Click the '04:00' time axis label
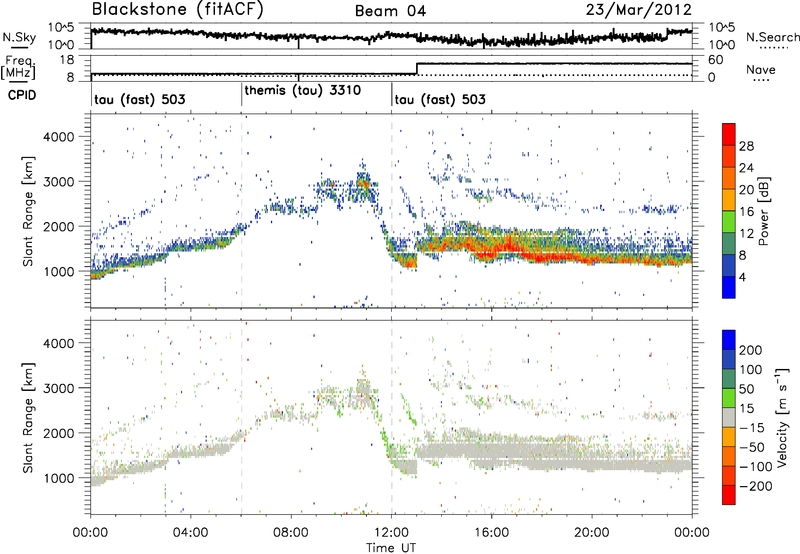 tap(191, 532)
